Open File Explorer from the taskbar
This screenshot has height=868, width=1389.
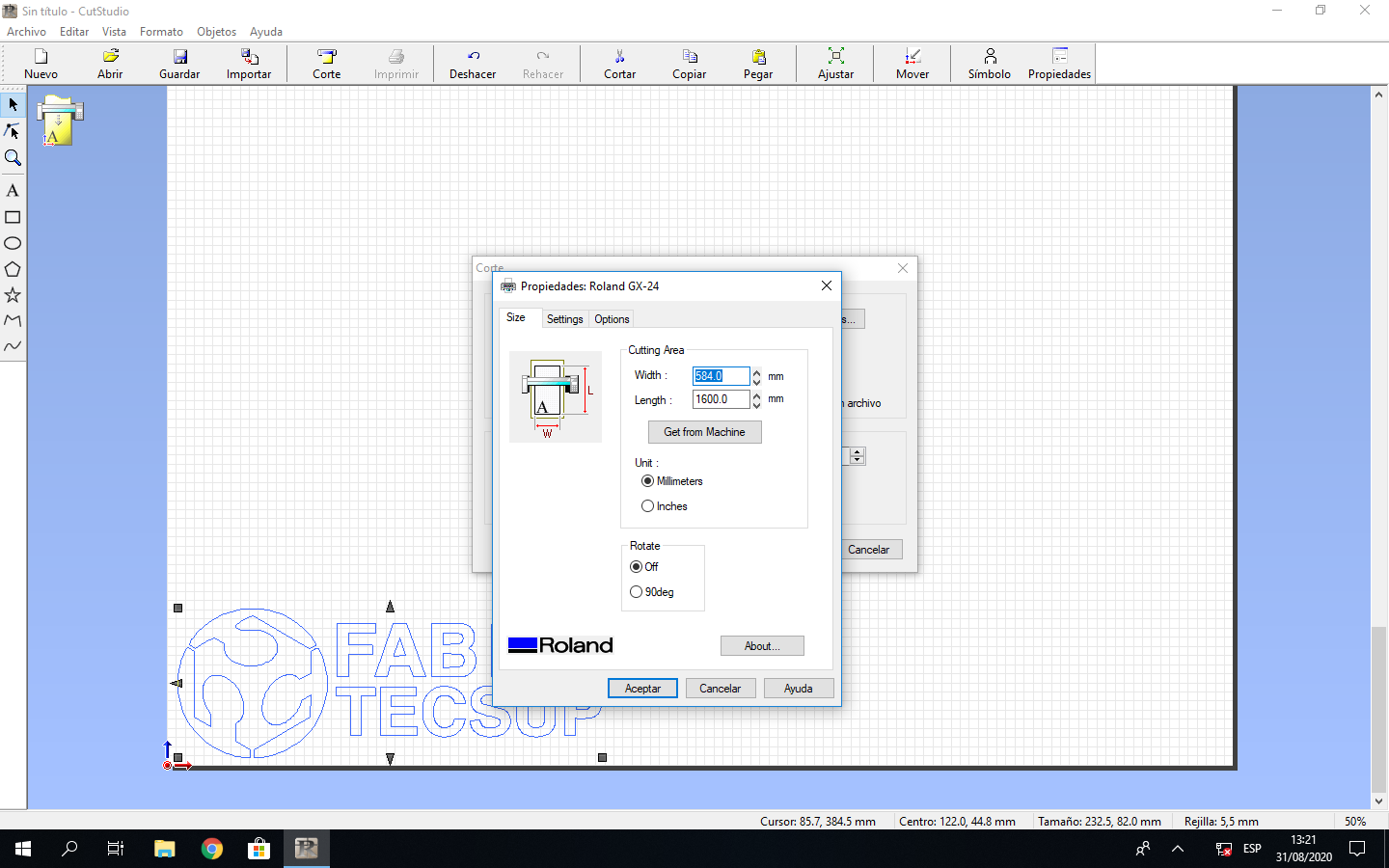coord(165,849)
